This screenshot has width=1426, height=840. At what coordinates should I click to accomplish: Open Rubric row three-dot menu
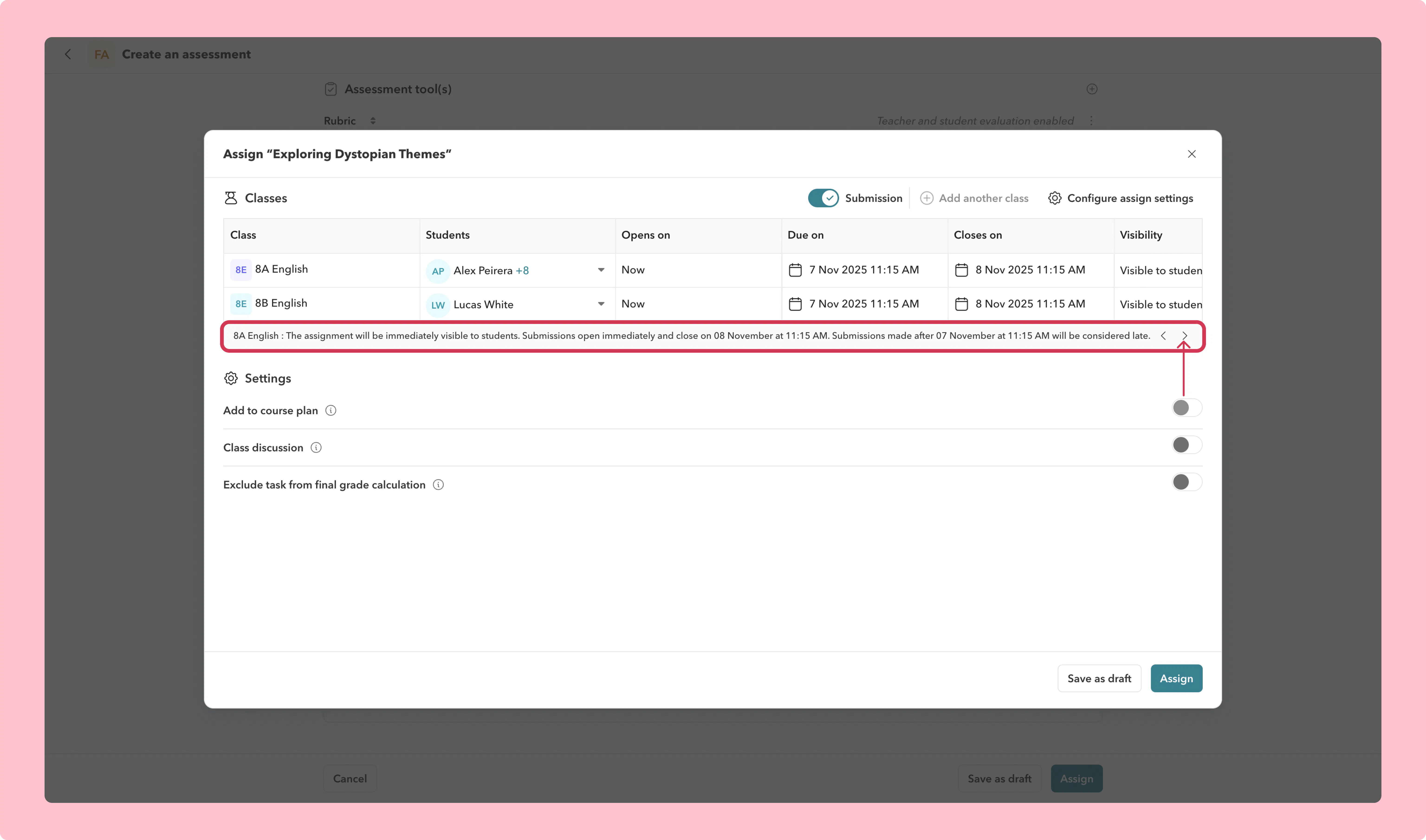click(x=1092, y=121)
